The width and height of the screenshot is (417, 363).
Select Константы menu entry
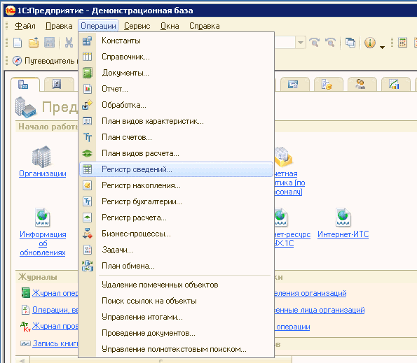tap(176, 41)
